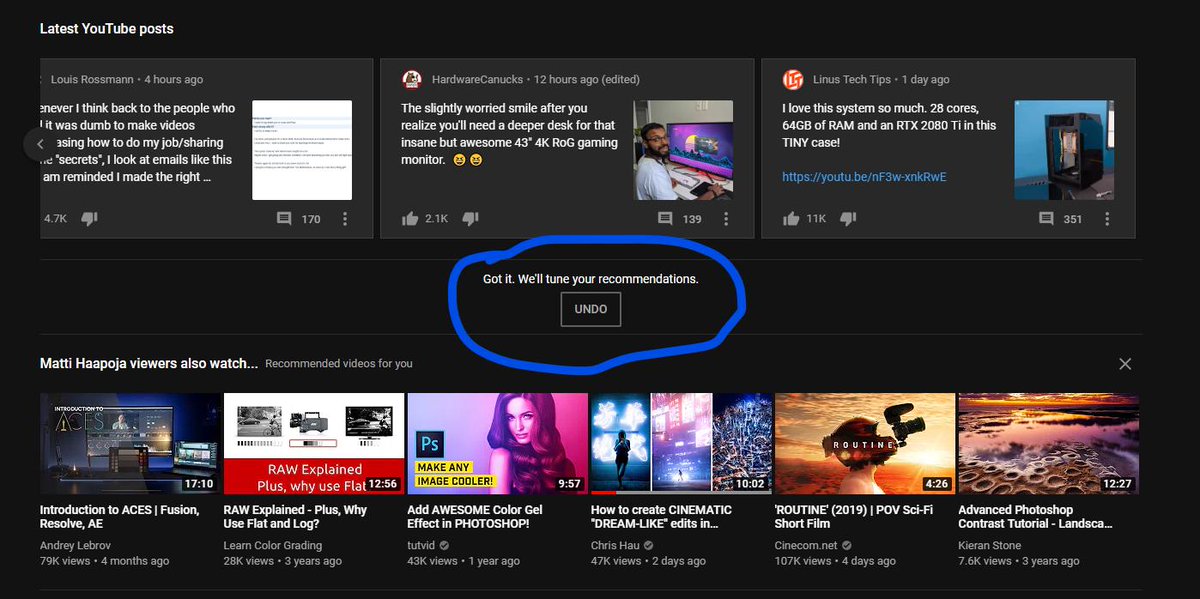View Linus Tech Tips tiny case image
Screen dimensions: 1200x599
pos(1065,150)
